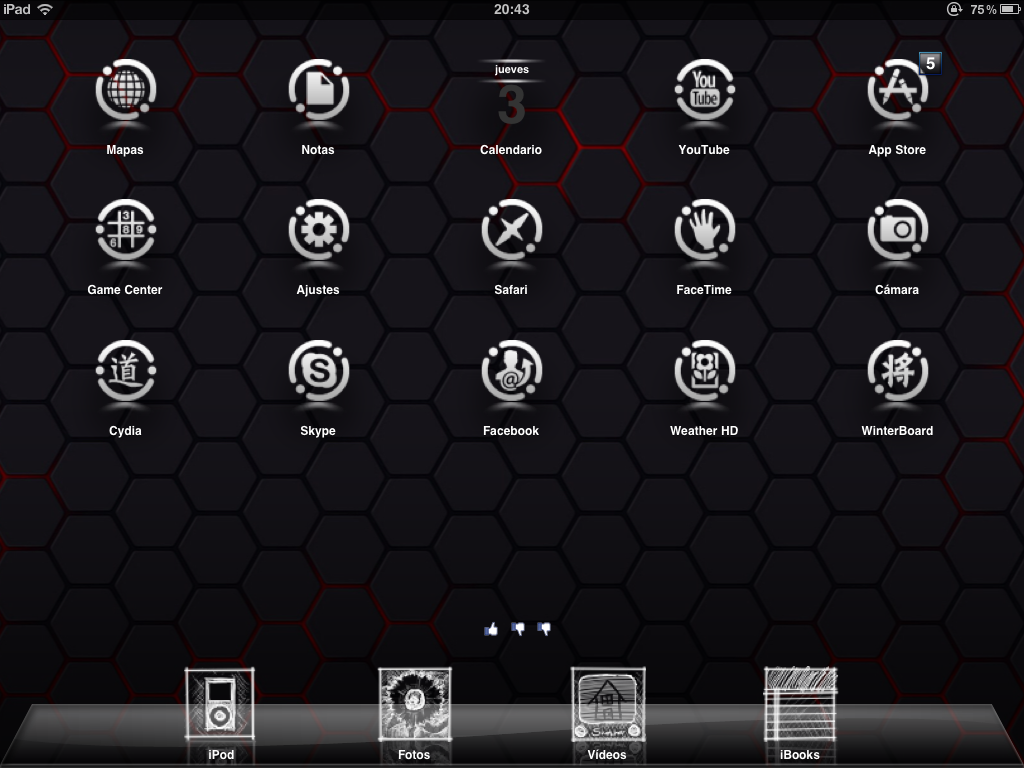1024x768 pixels.
Task: Launch the YouTube app
Action: point(704,91)
